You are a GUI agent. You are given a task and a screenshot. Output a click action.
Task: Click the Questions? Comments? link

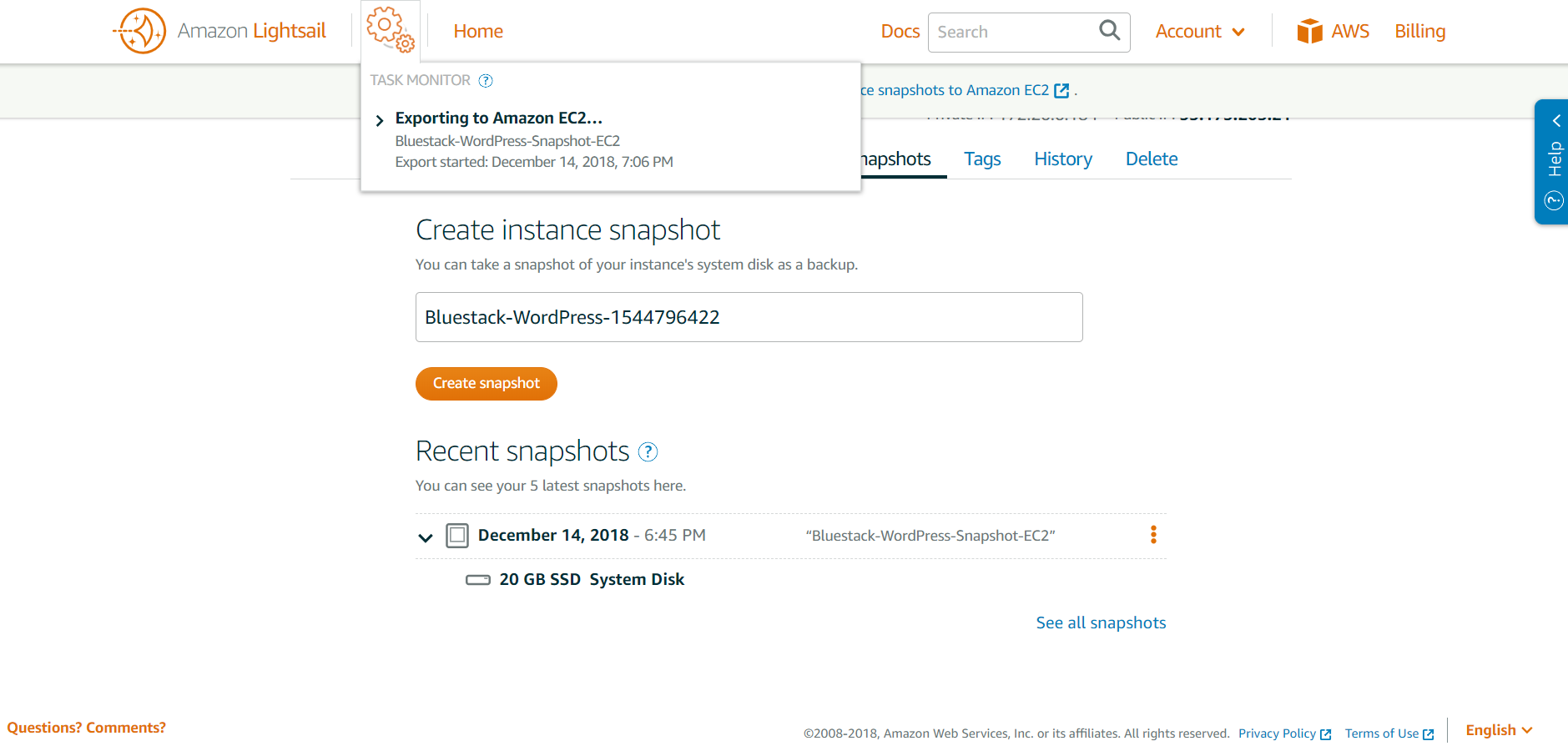(87, 728)
